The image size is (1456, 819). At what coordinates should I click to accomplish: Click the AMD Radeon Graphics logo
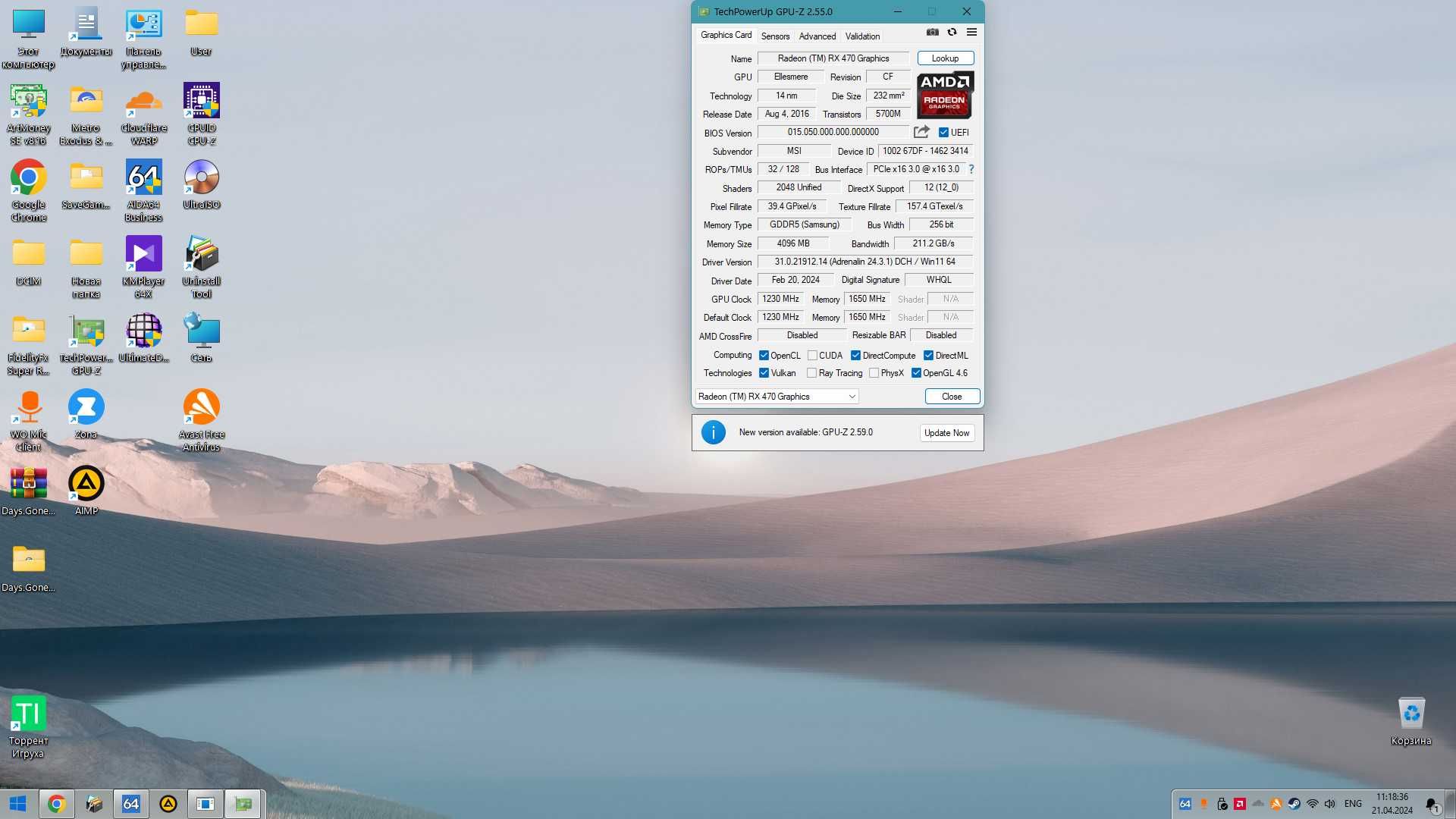click(x=945, y=95)
